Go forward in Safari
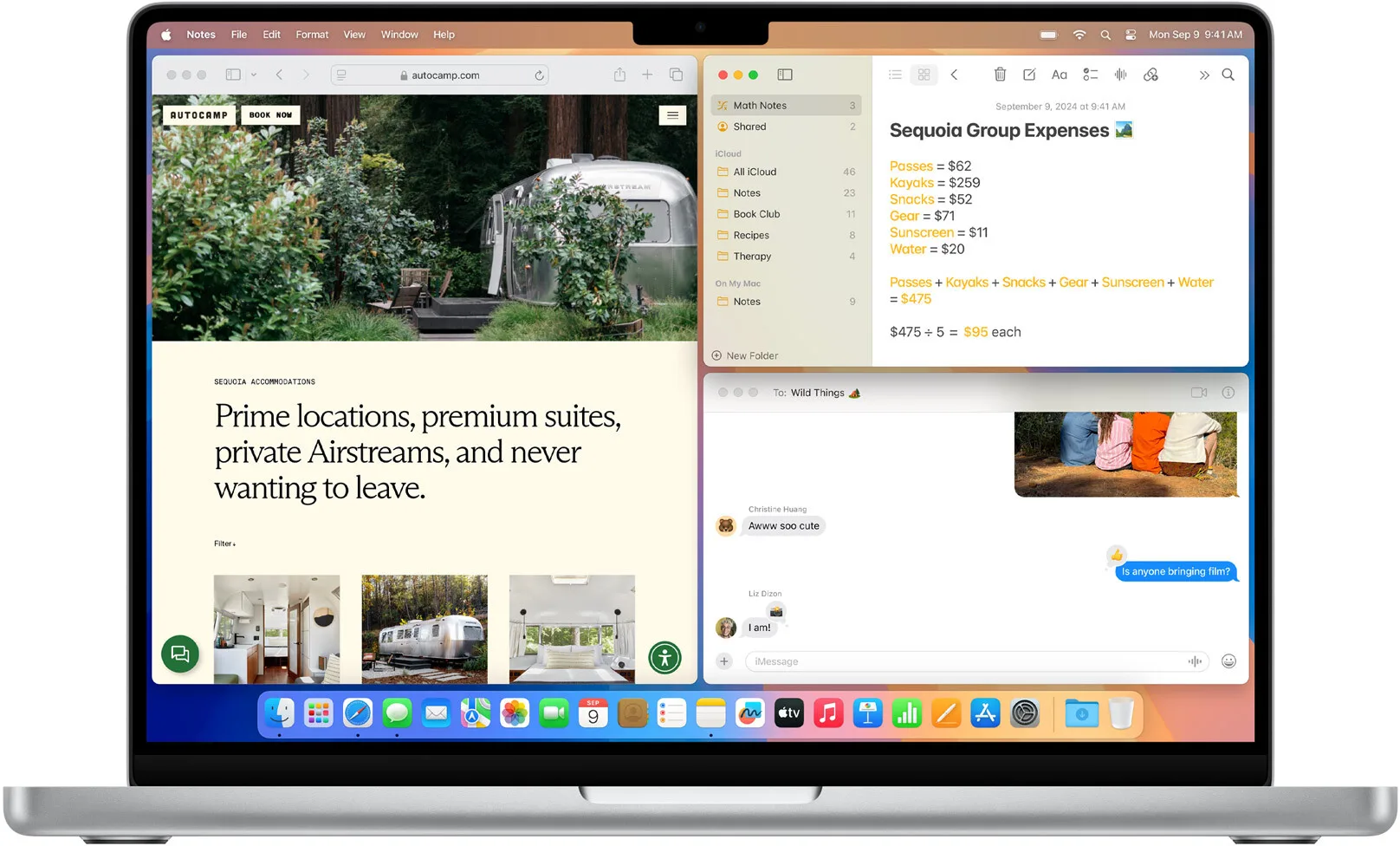 (x=306, y=75)
